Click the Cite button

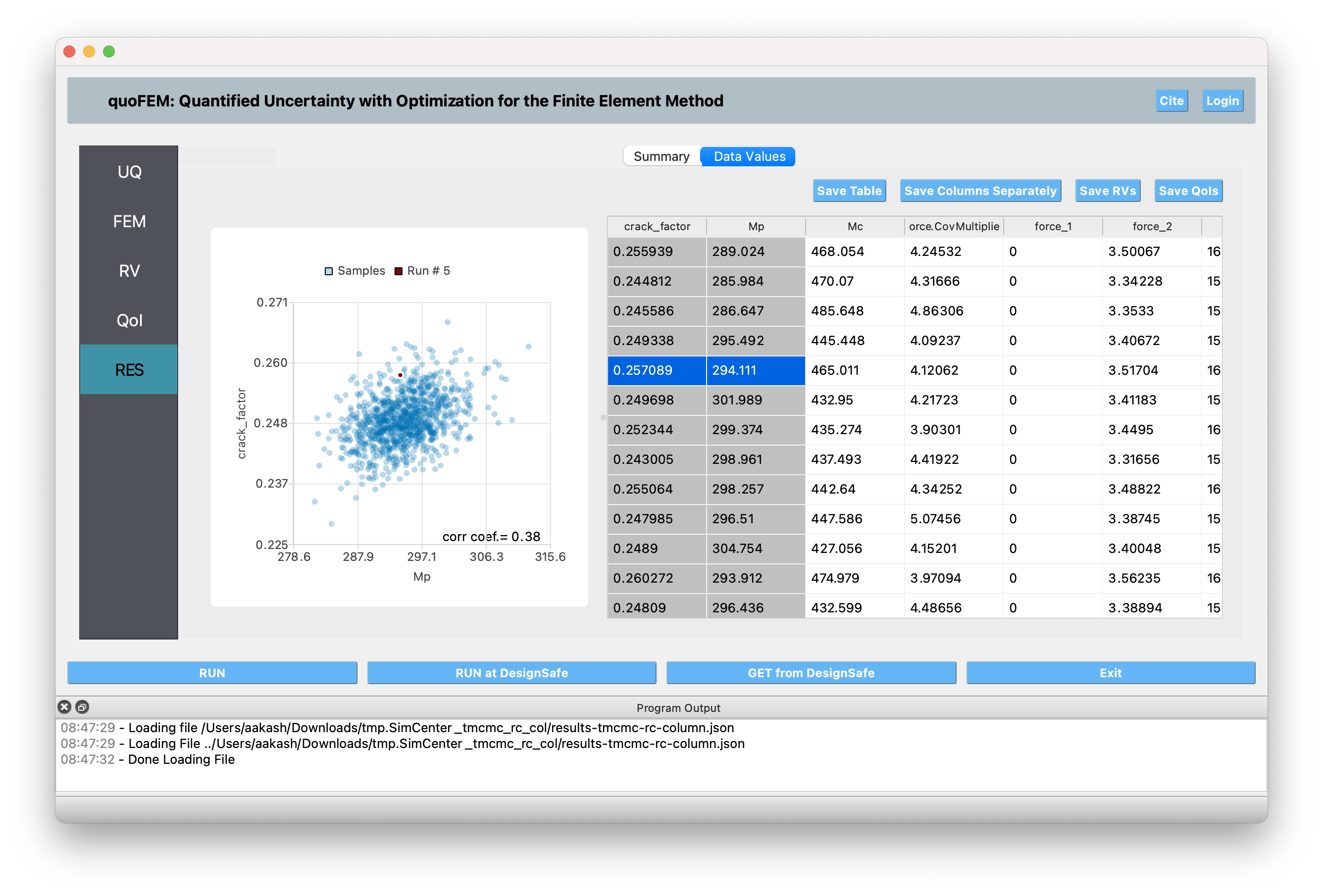click(1171, 101)
